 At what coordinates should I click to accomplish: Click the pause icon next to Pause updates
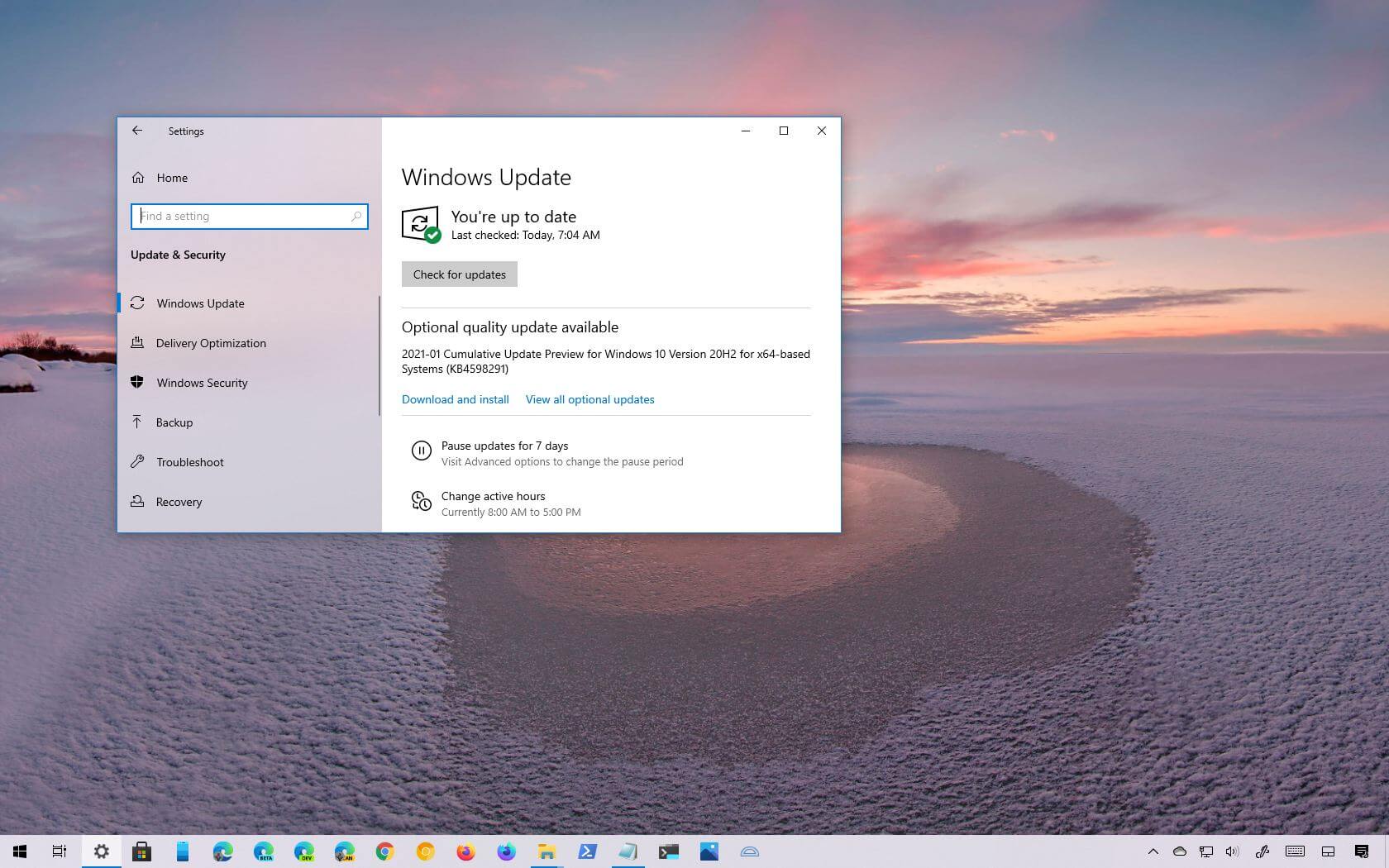point(422,451)
